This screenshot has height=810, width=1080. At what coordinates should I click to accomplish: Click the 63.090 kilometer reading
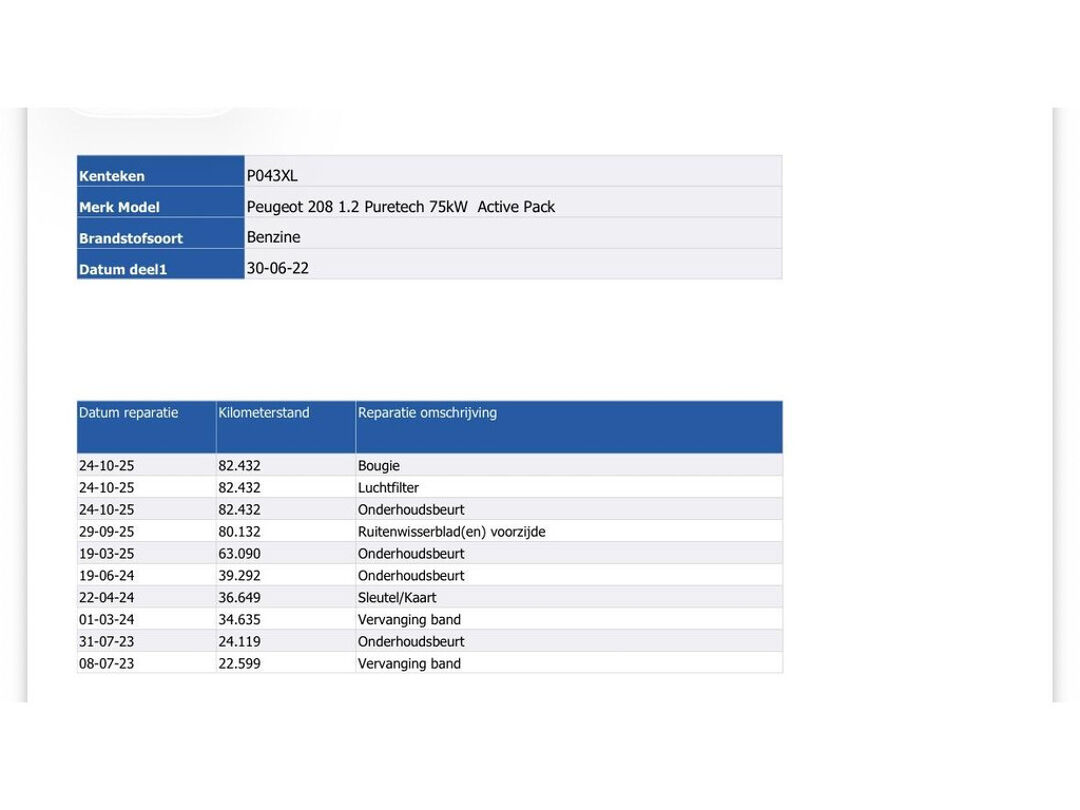point(240,554)
